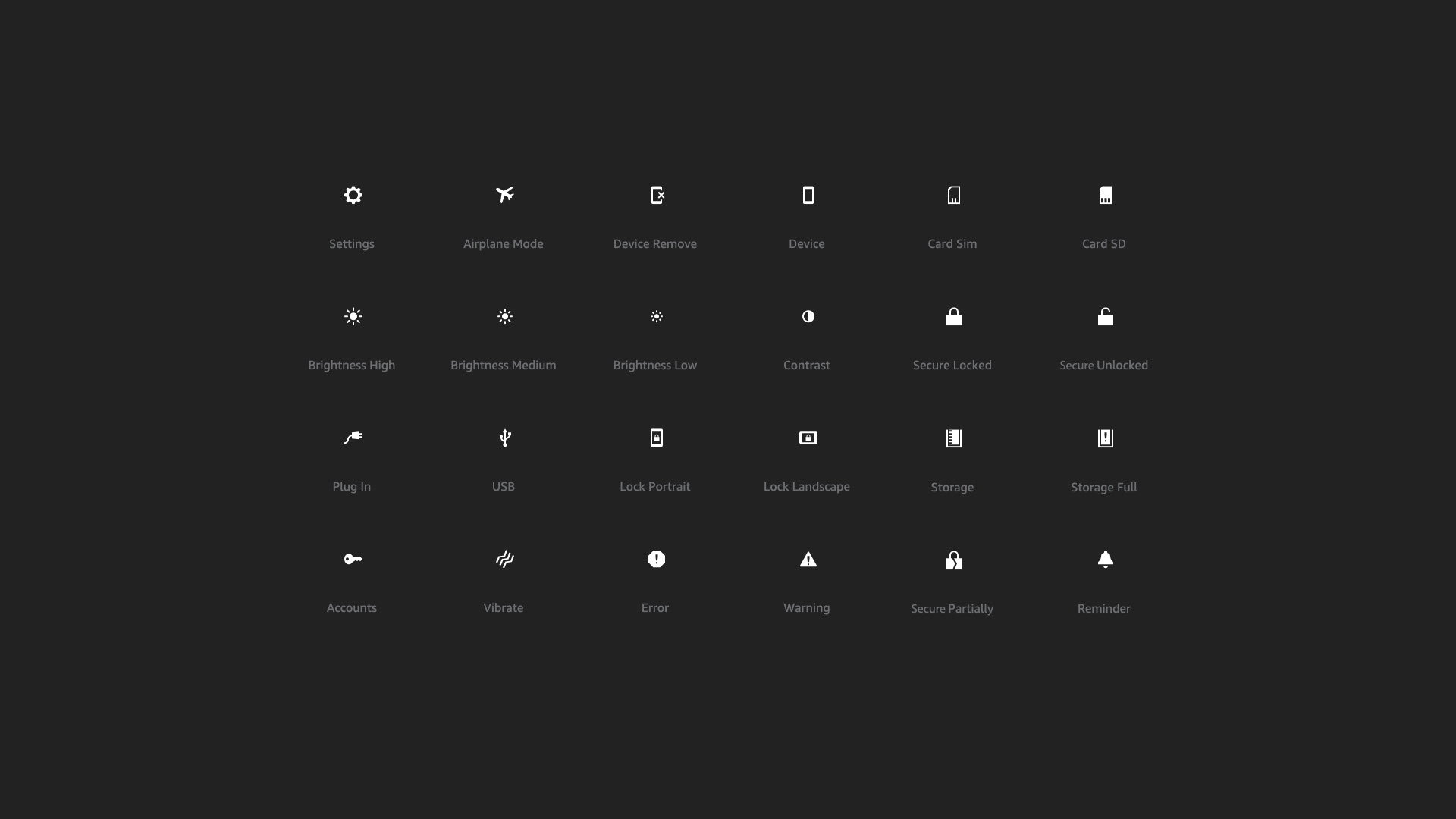Click the Settings gear icon
The width and height of the screenshot is (1456, 819).
[x=353, y=195]
